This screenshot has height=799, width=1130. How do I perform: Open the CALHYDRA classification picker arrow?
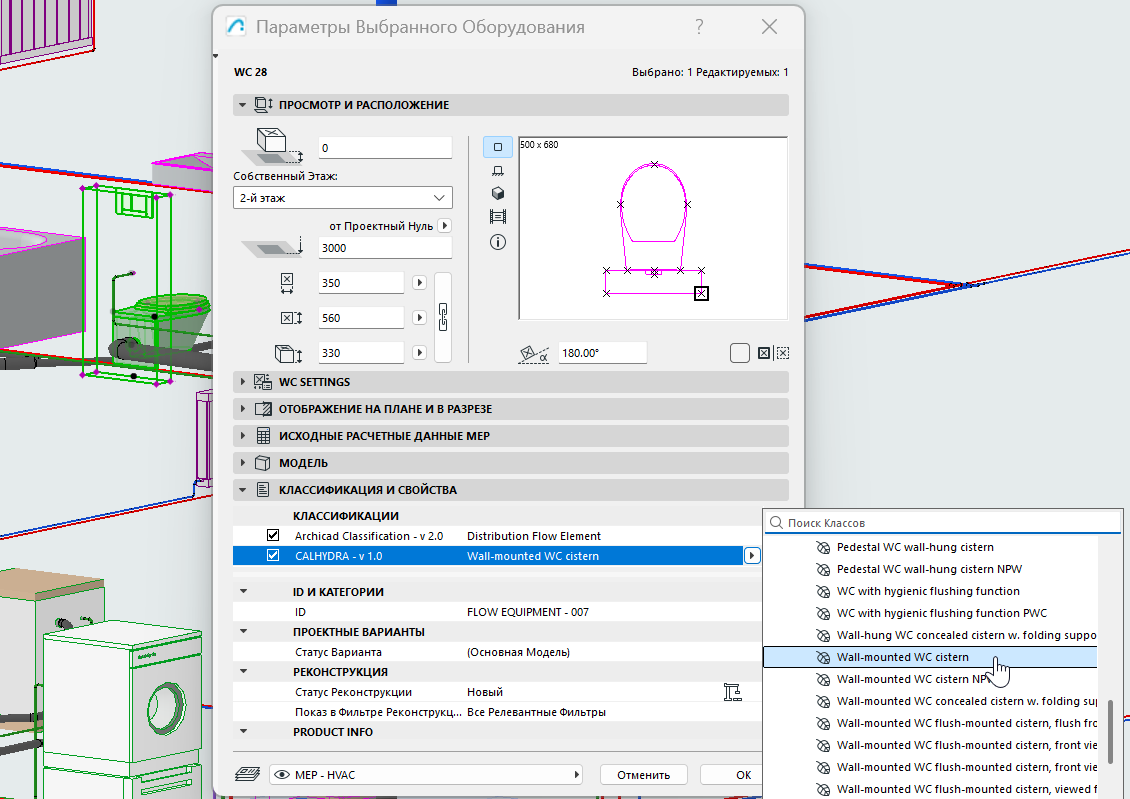(x=752, y=555)
